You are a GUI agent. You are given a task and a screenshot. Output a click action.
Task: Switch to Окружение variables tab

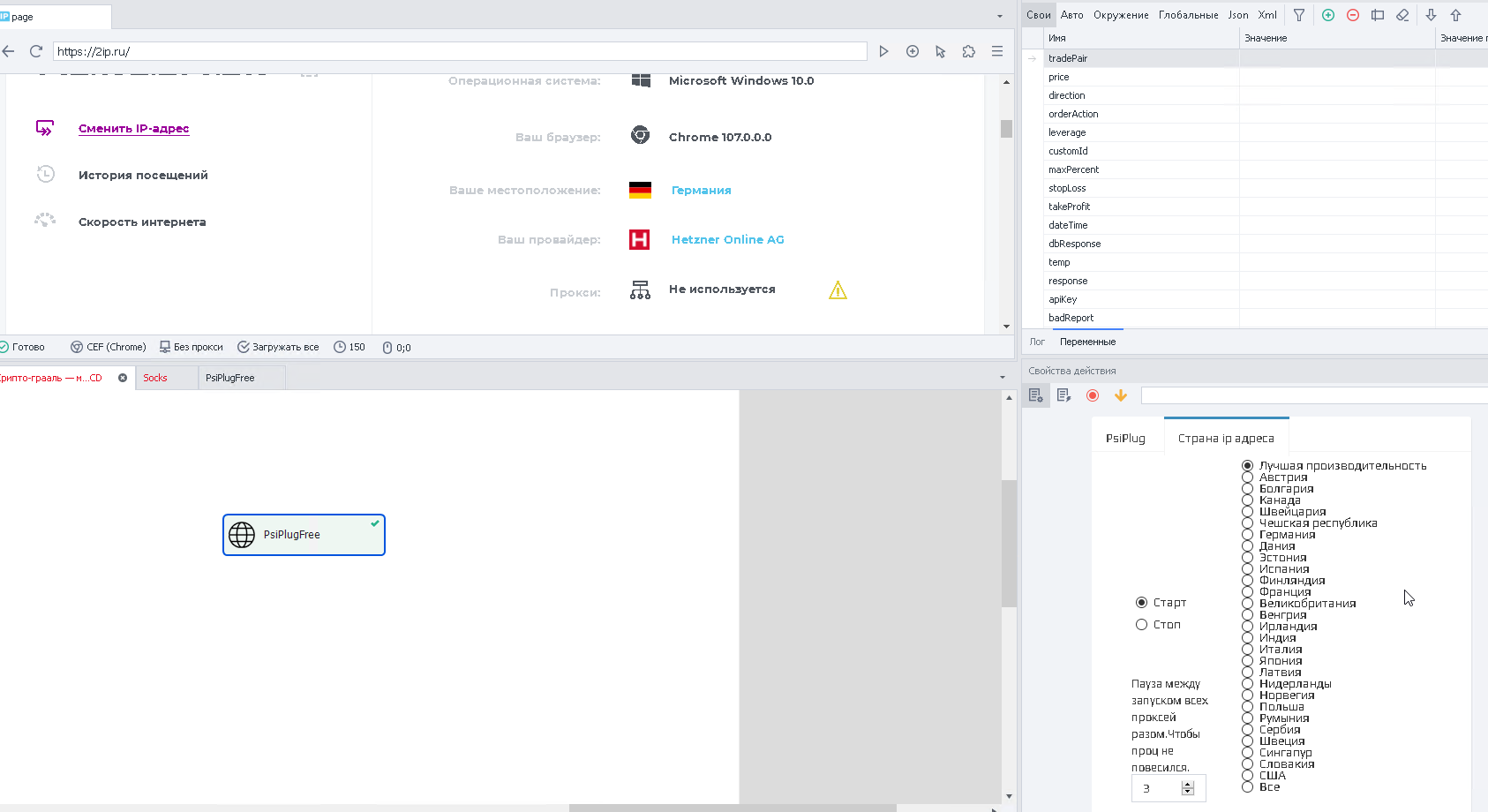tap(1121, 15)
